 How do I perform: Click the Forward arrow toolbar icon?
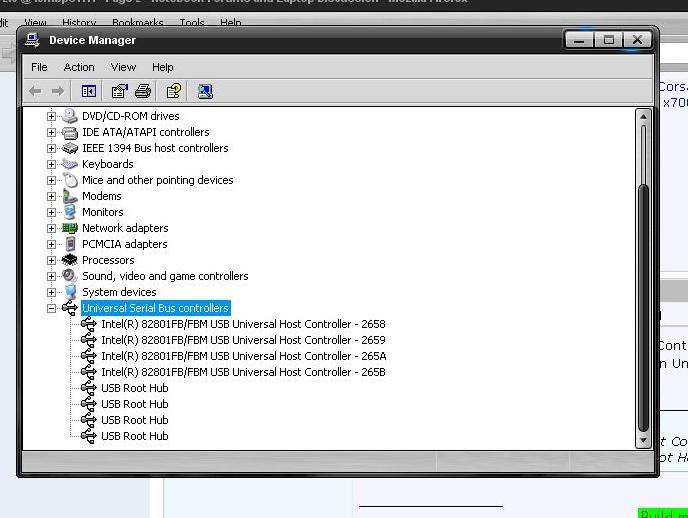click(x=58, y=91)
